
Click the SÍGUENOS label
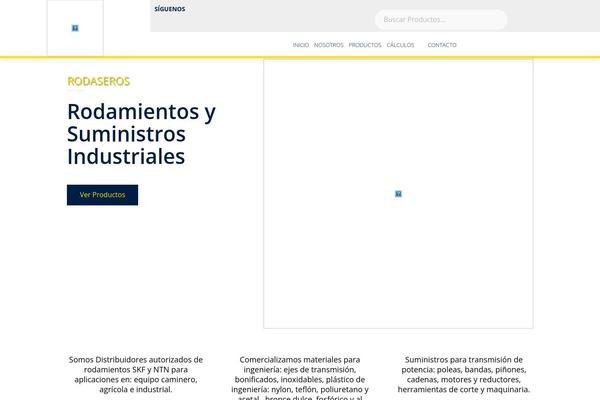(170, 9)
